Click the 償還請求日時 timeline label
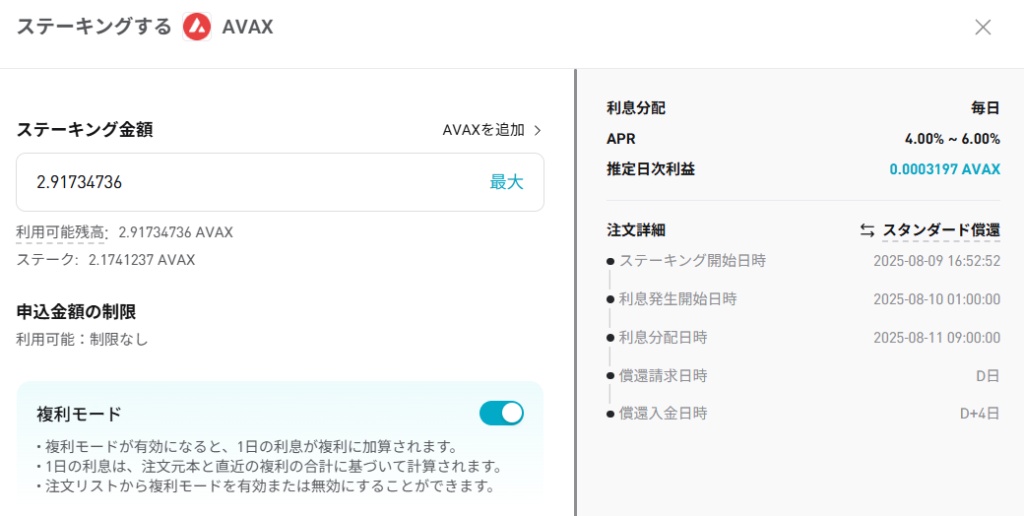The height and width of the screenshot is (516, 1024). 663,376
